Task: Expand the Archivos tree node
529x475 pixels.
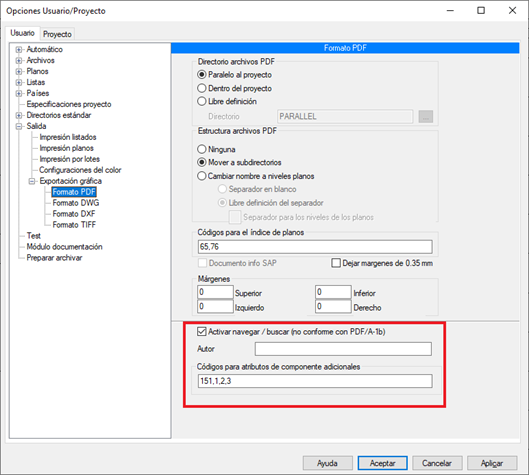Action: [x=19, y=61]
